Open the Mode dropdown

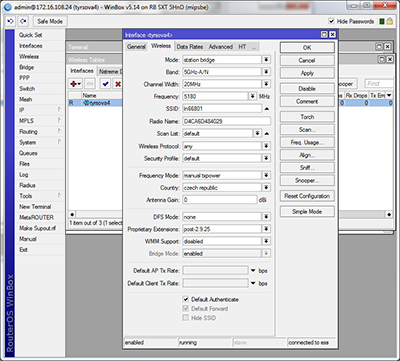tap(266, 60)
